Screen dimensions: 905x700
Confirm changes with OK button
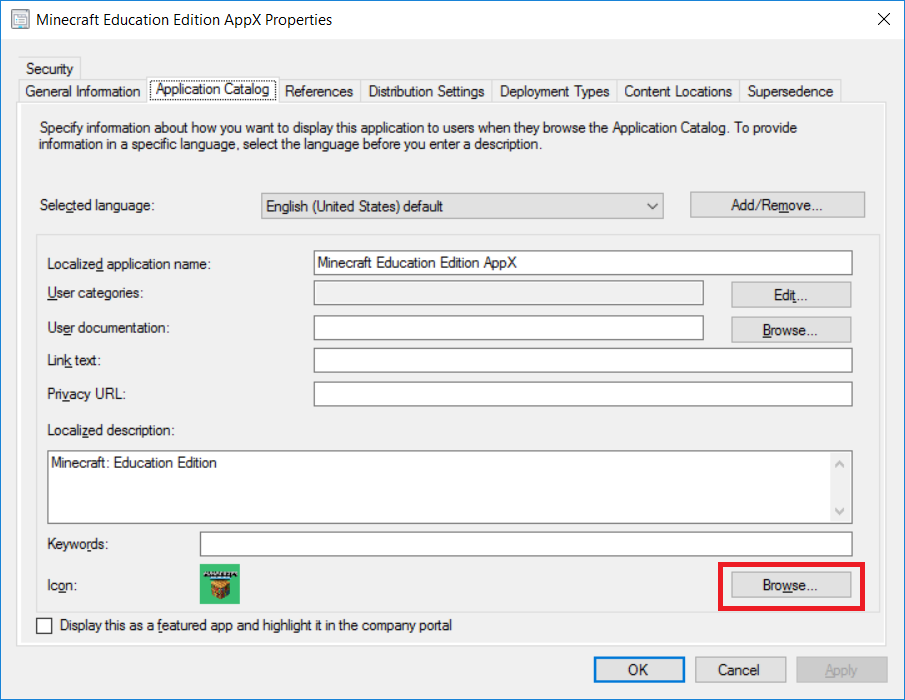(639, 669)
